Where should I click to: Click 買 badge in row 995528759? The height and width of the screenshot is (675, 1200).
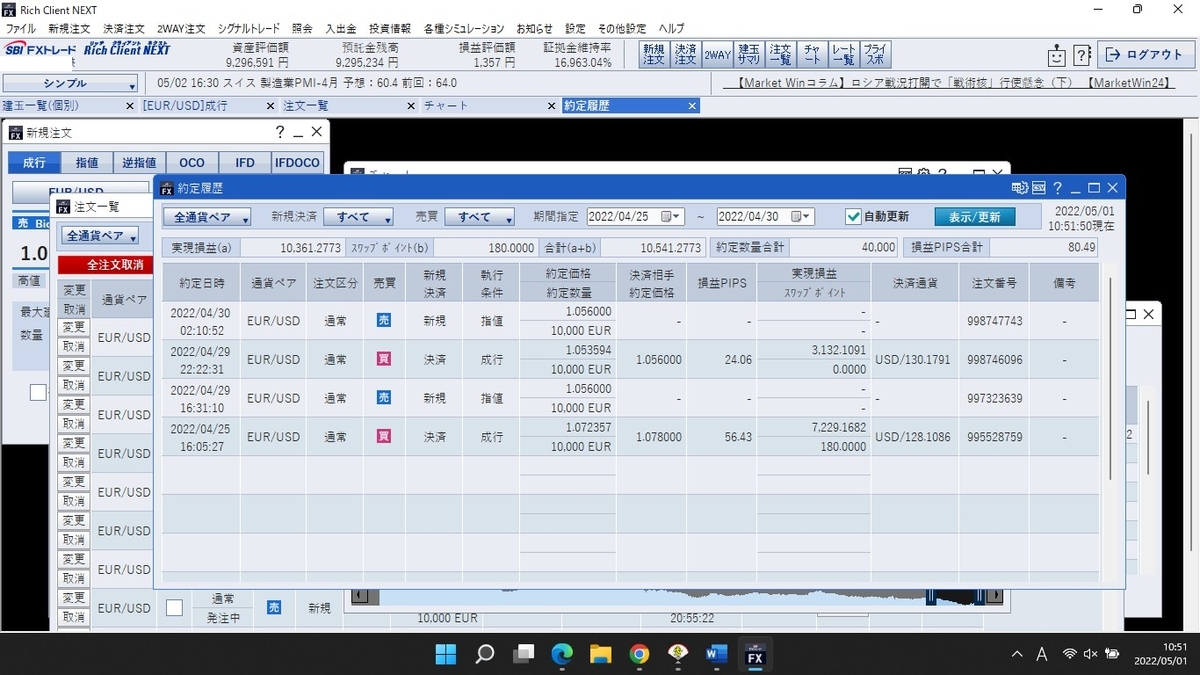(384, 436)
